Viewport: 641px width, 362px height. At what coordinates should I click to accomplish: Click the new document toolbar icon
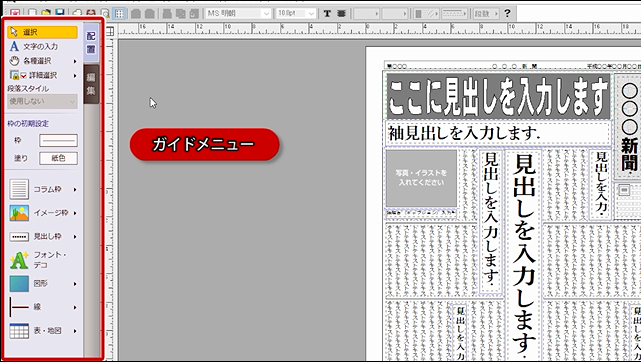(x=32, y=13)
